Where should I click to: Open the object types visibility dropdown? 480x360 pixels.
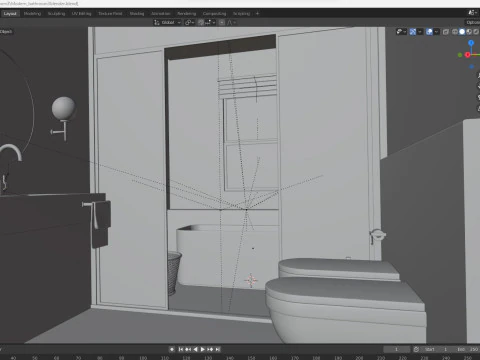401,32
